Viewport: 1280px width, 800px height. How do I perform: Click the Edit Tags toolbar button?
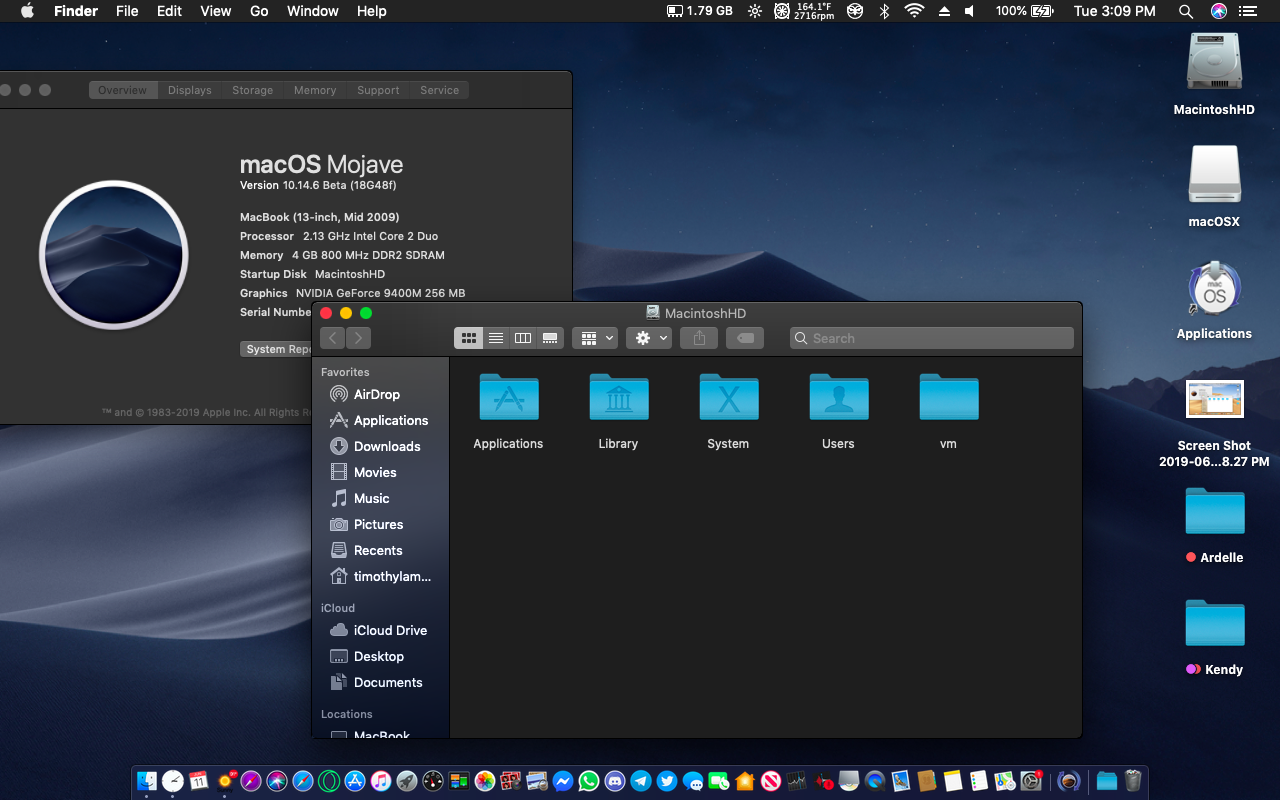(x=745, y=338)
